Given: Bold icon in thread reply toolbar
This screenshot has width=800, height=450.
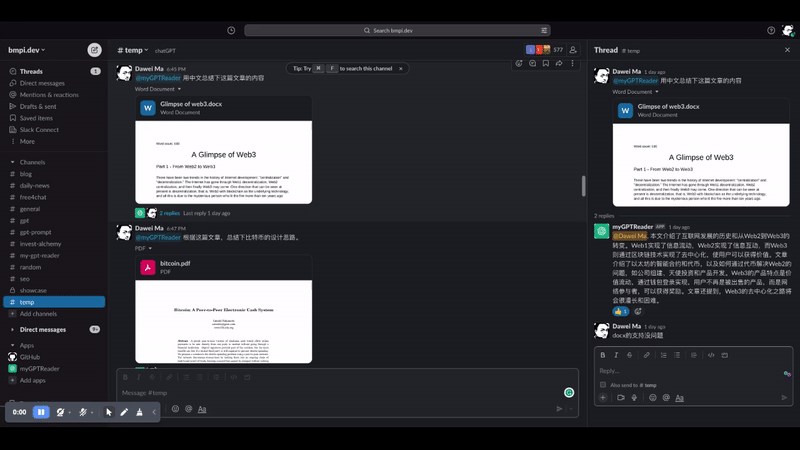Looking at the screenshot, I should point(603,355).
